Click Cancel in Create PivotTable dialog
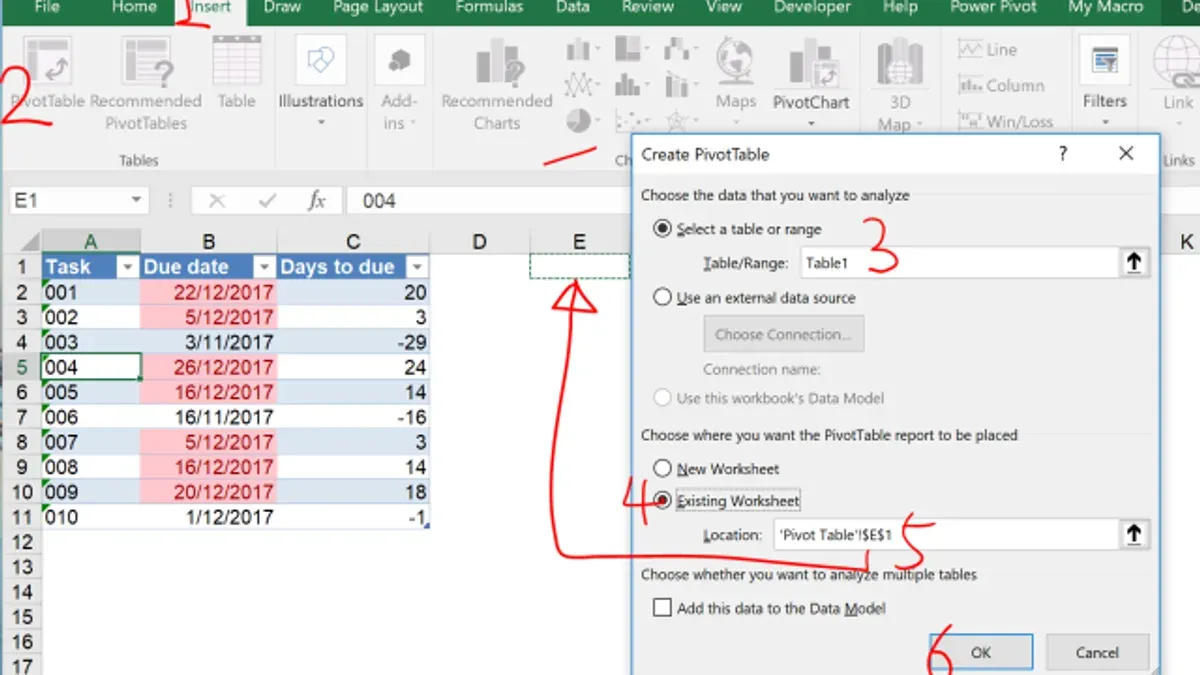 (x=1097, y=652)
